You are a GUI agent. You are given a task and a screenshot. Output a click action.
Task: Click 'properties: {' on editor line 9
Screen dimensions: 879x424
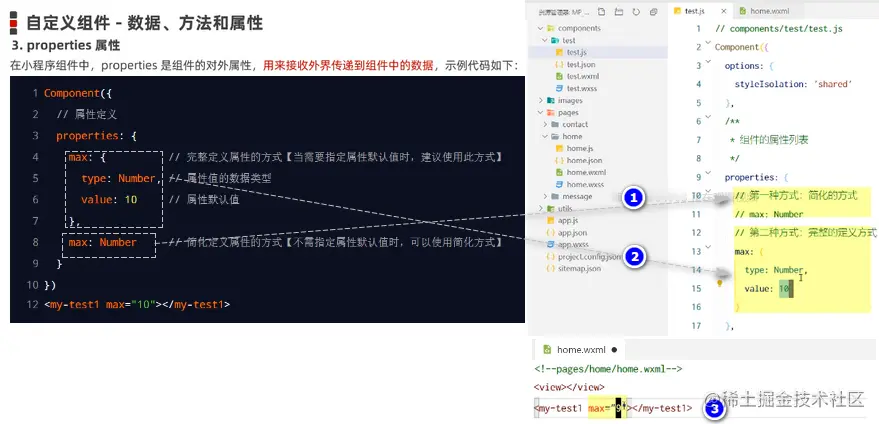(x=756, y=177)
